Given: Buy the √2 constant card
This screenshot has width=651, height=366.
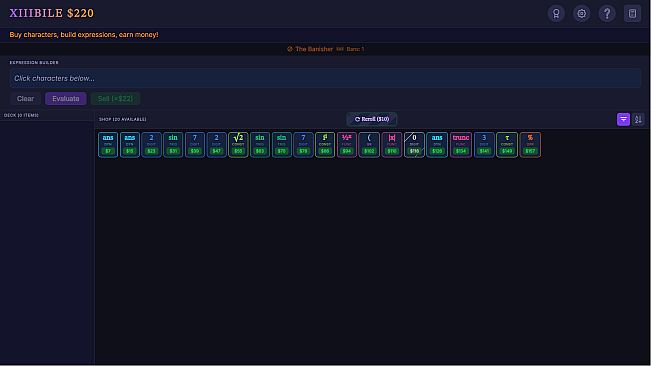Looking at the screenshot, I should point(238,144).
